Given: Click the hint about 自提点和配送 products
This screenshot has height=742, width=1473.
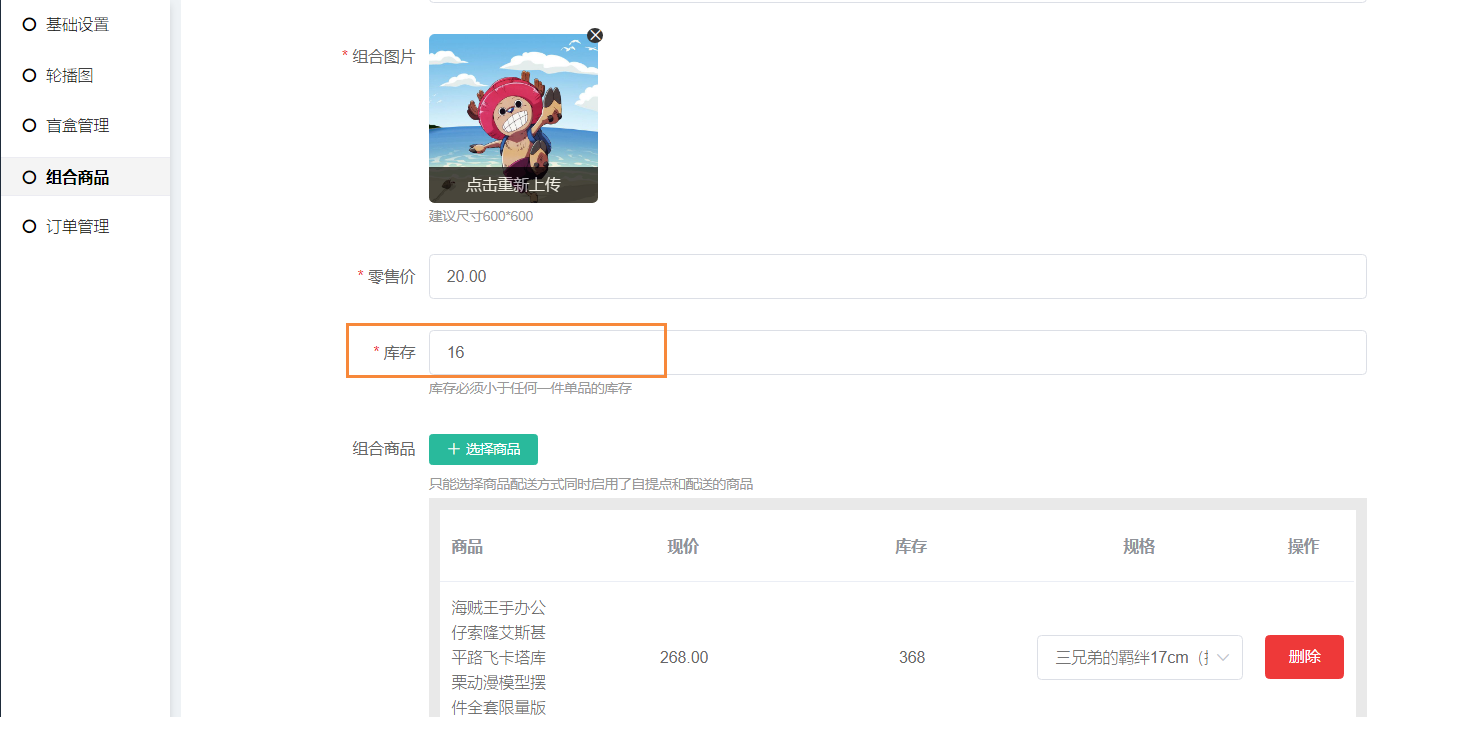Looking at the screenshot, I should (591, 484).
